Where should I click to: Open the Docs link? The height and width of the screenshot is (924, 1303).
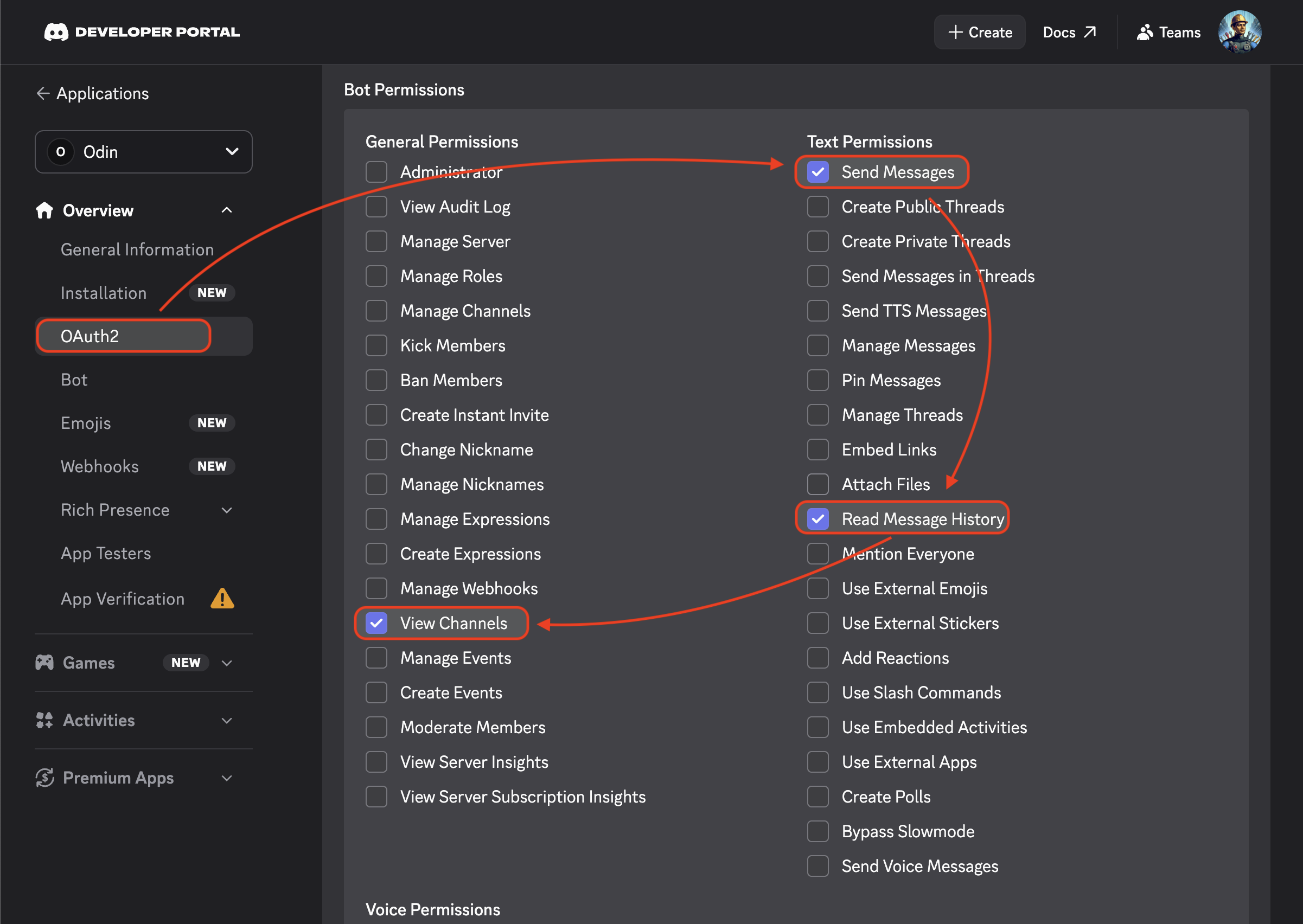[x=1069, y=32]
